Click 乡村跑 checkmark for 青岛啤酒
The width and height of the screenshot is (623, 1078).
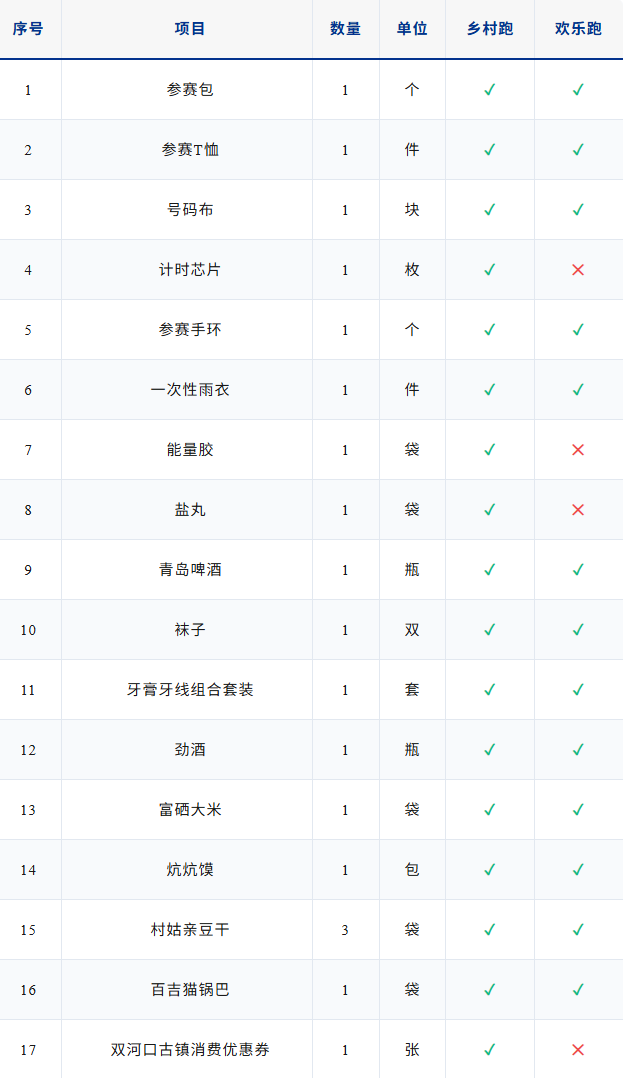click(x=490, y=570)
